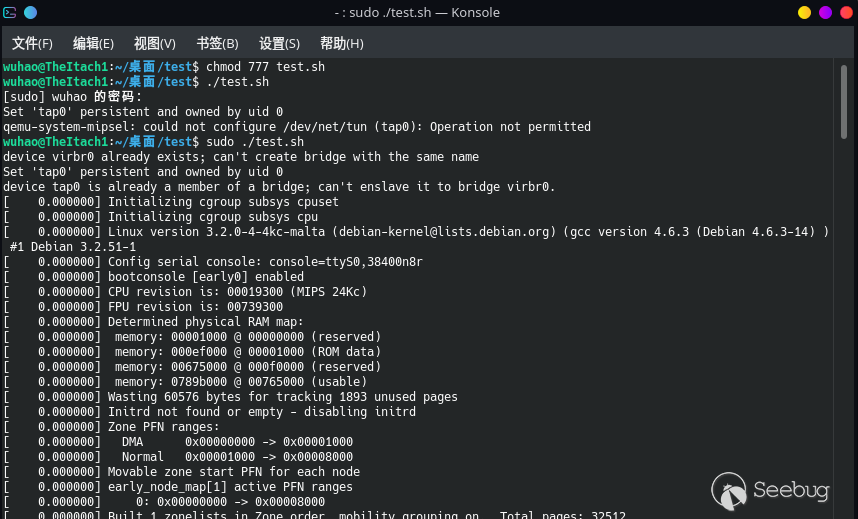Open the 书签(B) bookmarks menu
The height and width of the screenshot is (519, 858).
[x=217, y=44]
